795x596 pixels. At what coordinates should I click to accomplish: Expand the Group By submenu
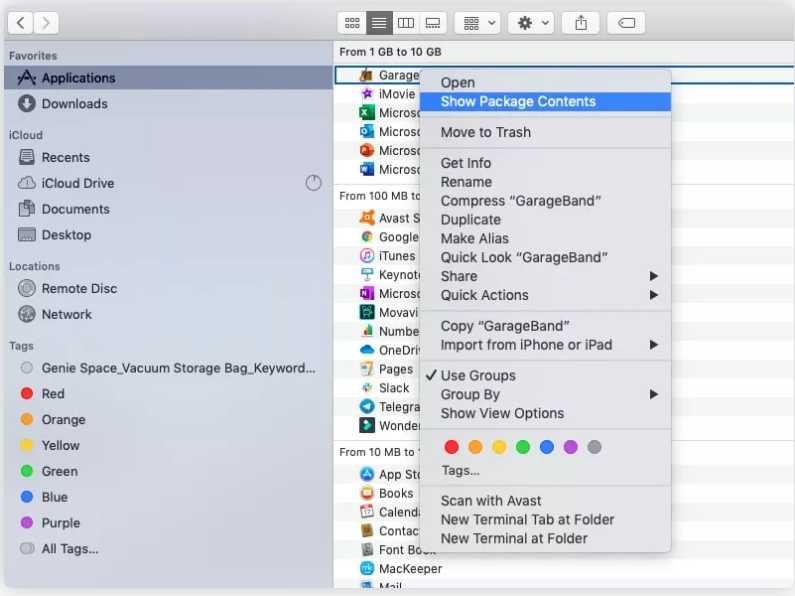[x=546, y=394]
